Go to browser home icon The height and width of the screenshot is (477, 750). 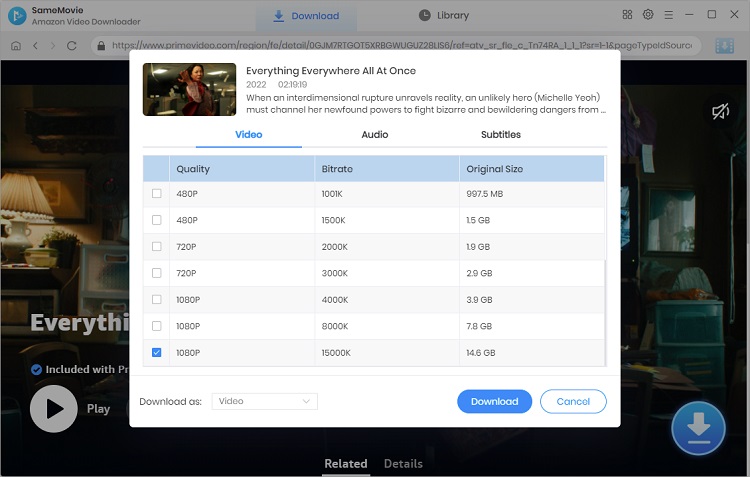point(16,46)
